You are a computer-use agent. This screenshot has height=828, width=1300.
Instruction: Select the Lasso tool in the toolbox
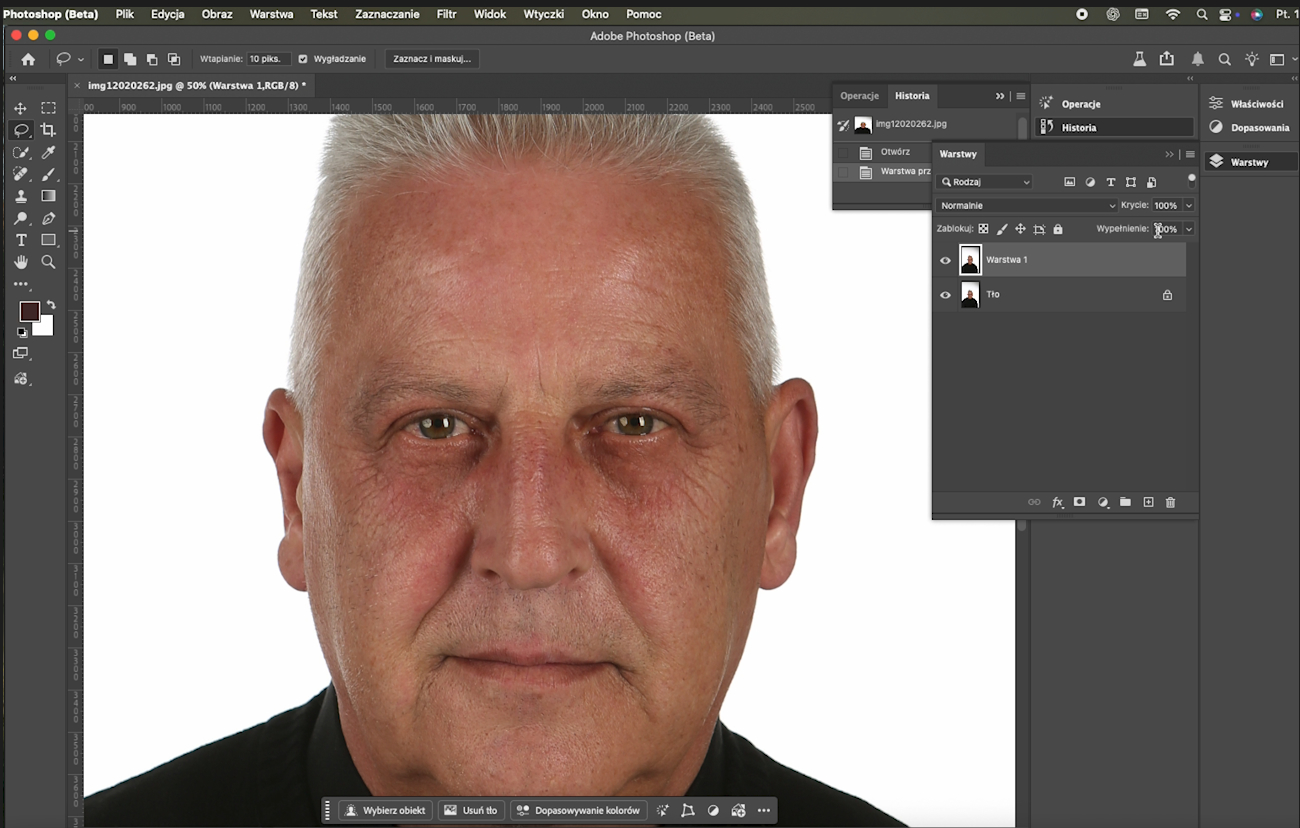coord(20,130)
